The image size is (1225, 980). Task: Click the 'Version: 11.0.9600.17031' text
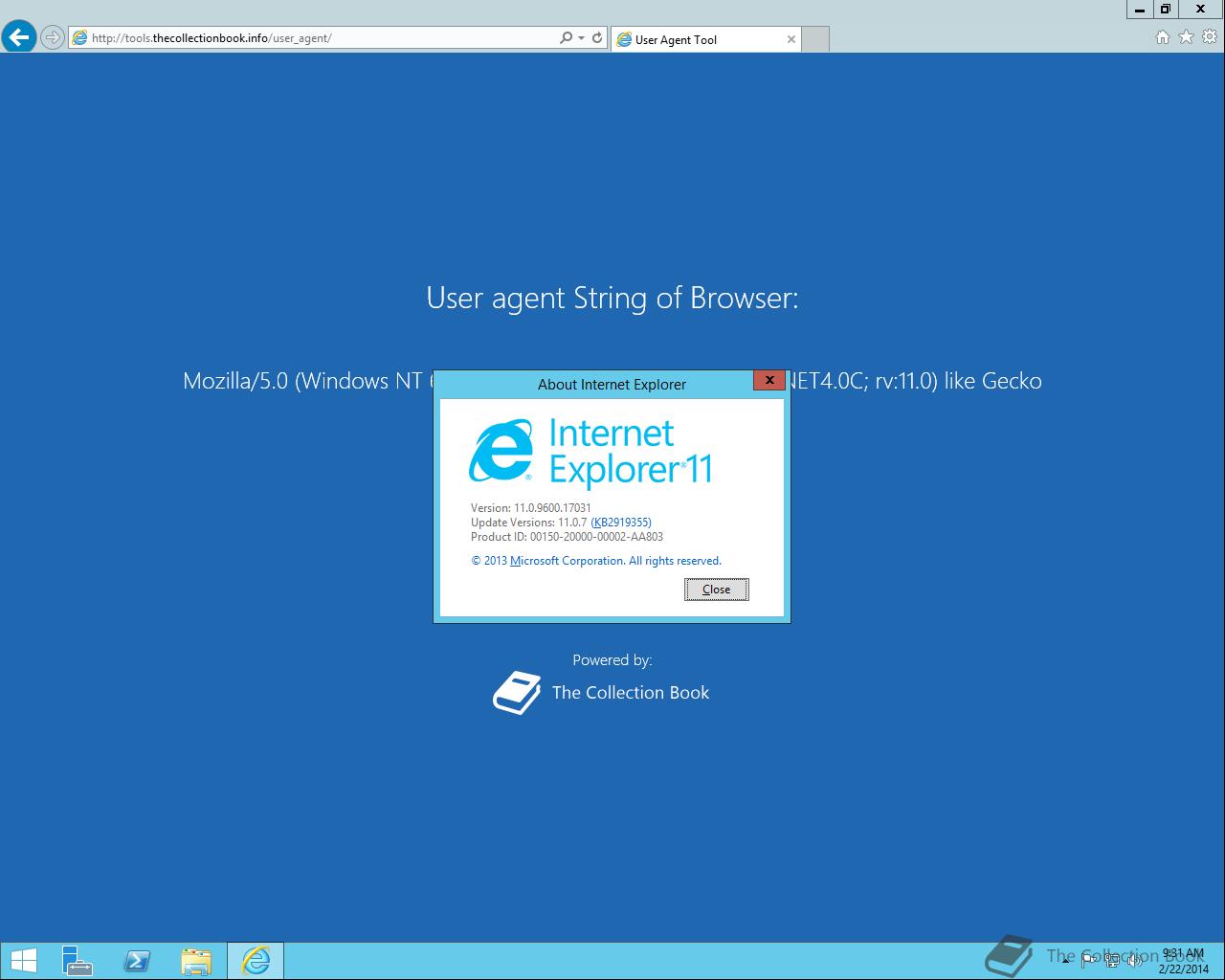530,508
